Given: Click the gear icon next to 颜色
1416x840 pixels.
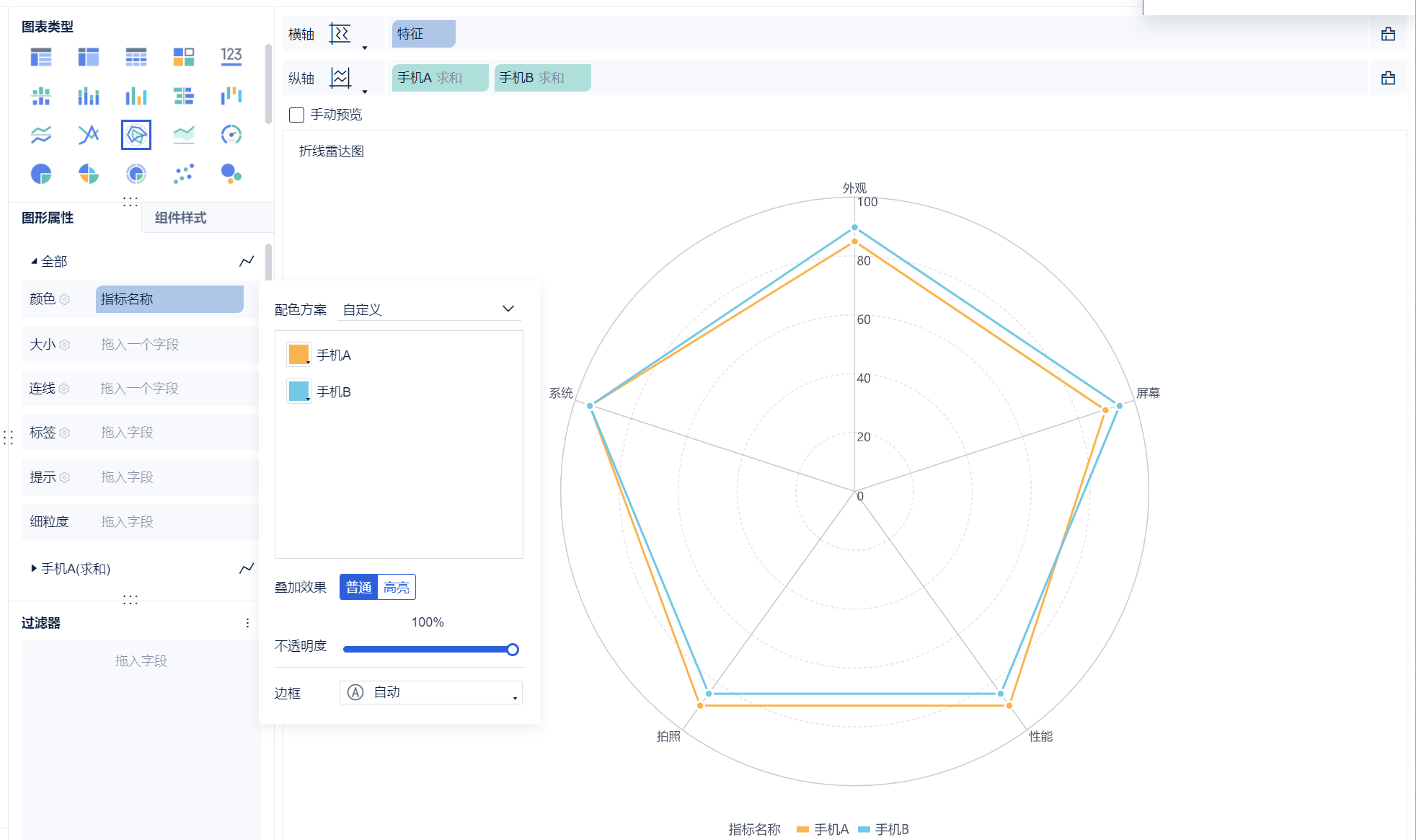Looking at the screenshot, I should click(65, 299).
